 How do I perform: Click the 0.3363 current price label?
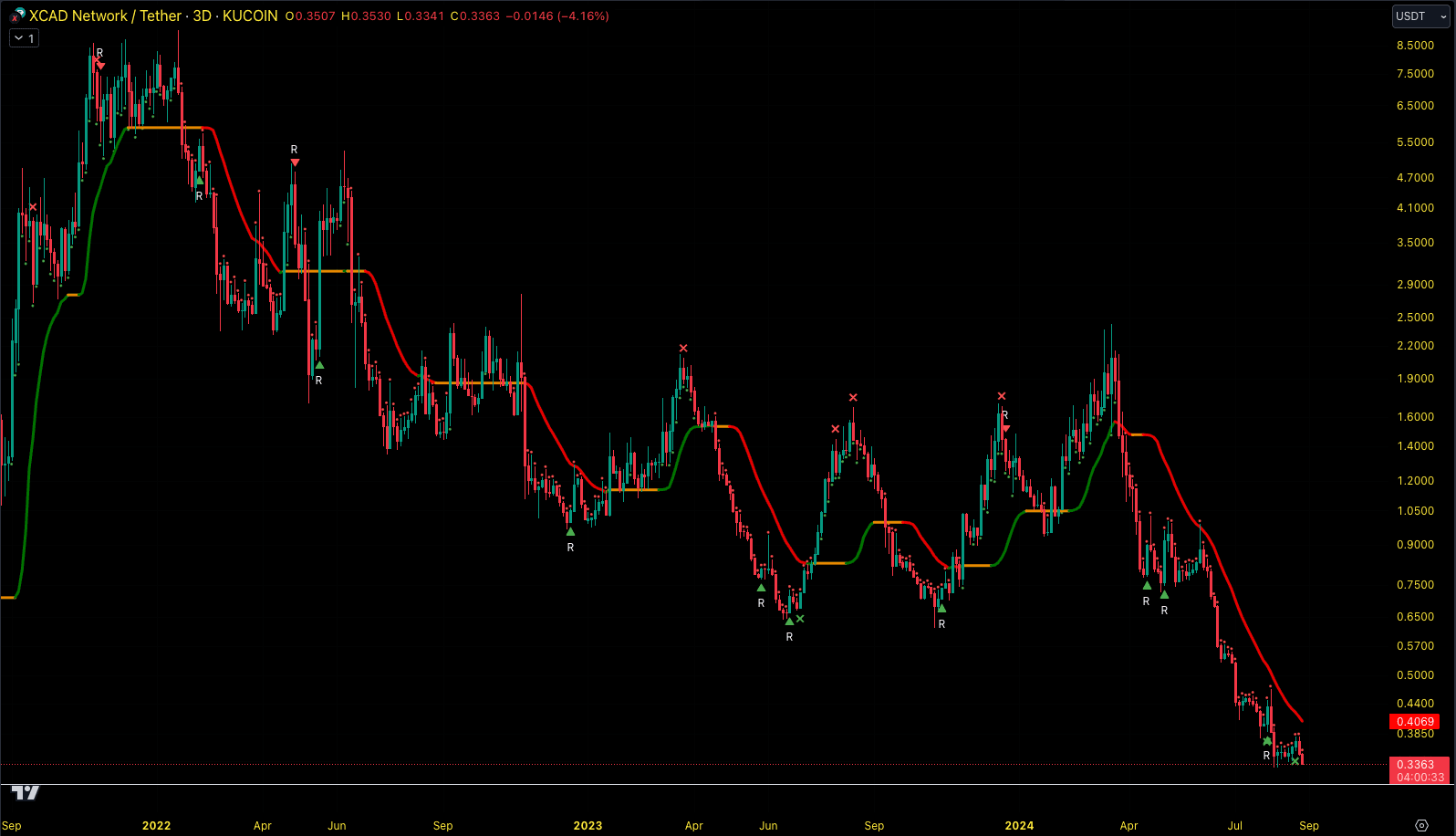[1415, 765]
